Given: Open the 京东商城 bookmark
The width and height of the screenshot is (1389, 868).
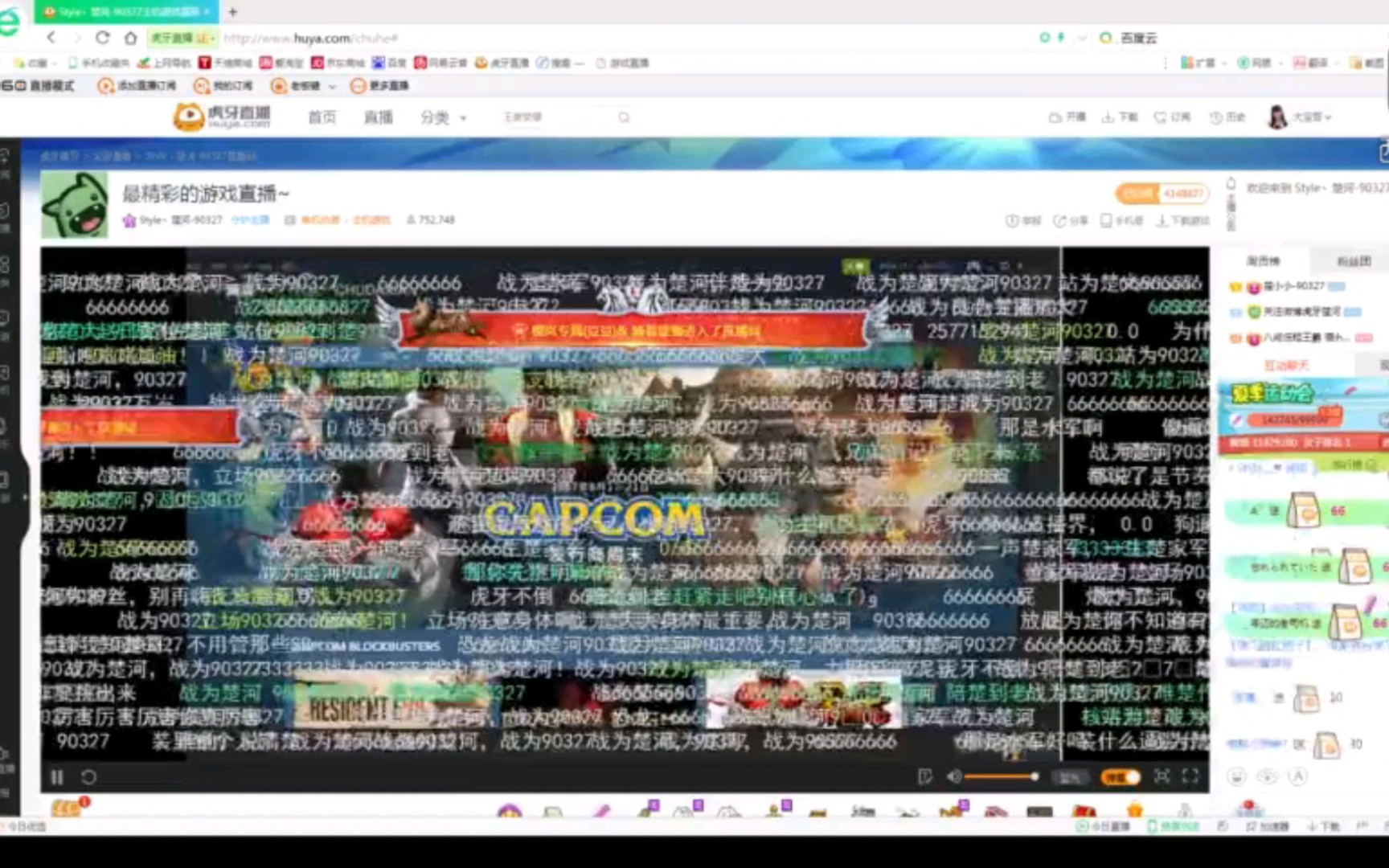Looking at the screenshot, I should [338, 63].
